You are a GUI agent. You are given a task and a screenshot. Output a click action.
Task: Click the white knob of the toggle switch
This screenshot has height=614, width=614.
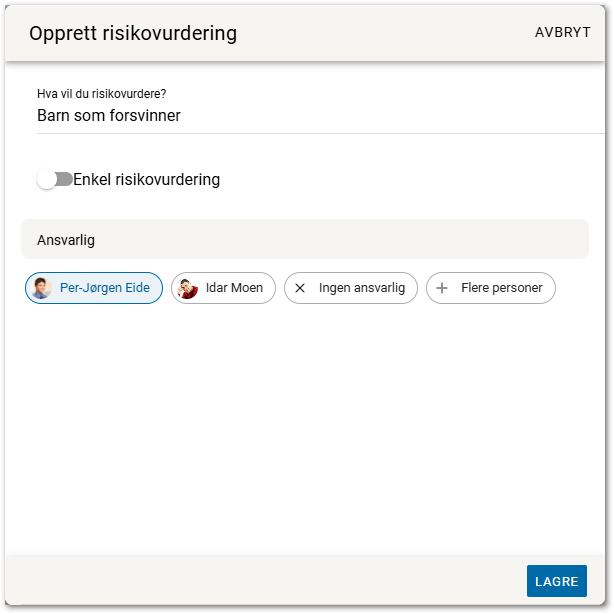coord(46,179)
